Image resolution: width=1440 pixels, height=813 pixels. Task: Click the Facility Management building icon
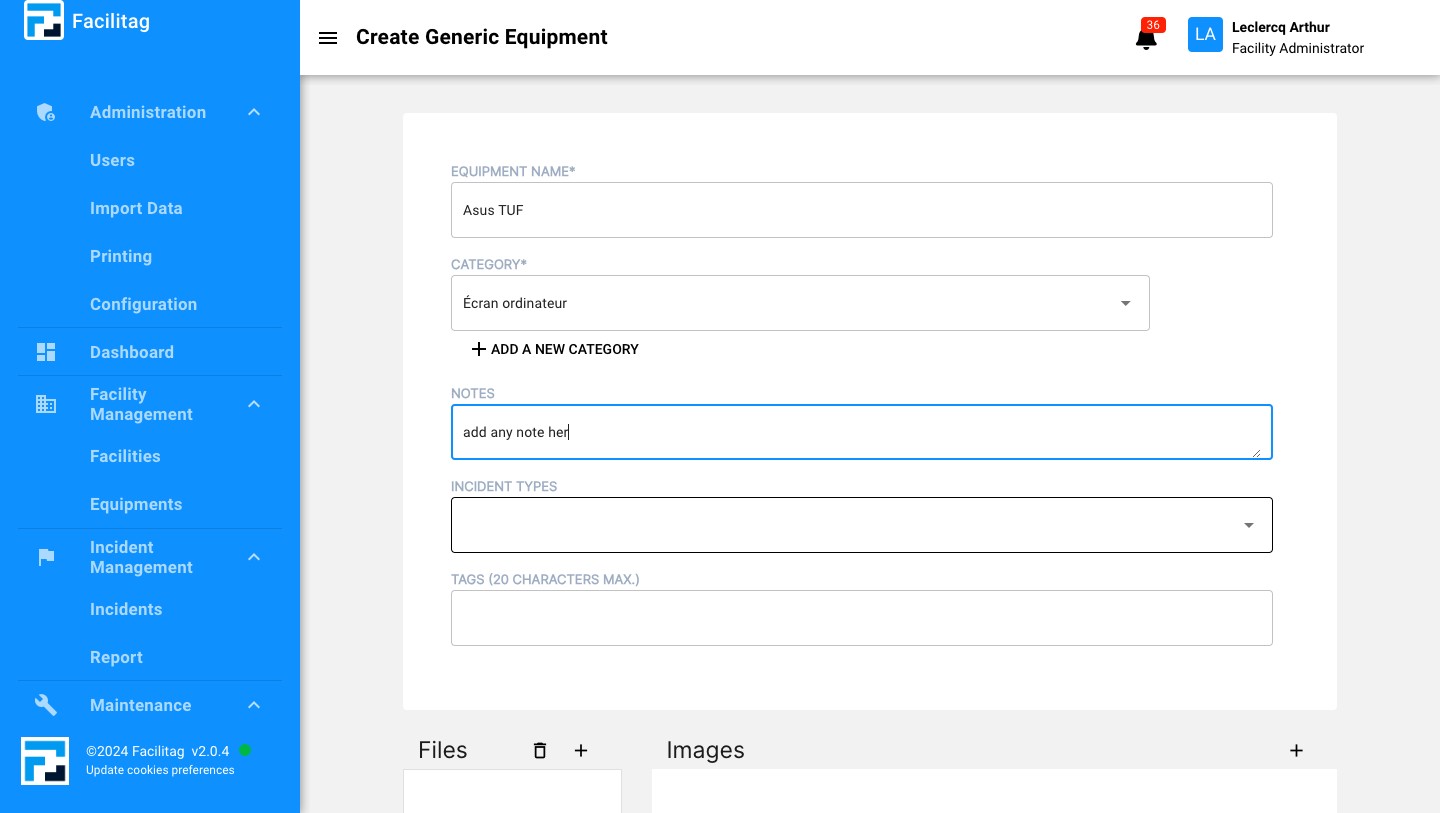pos(45,404)
